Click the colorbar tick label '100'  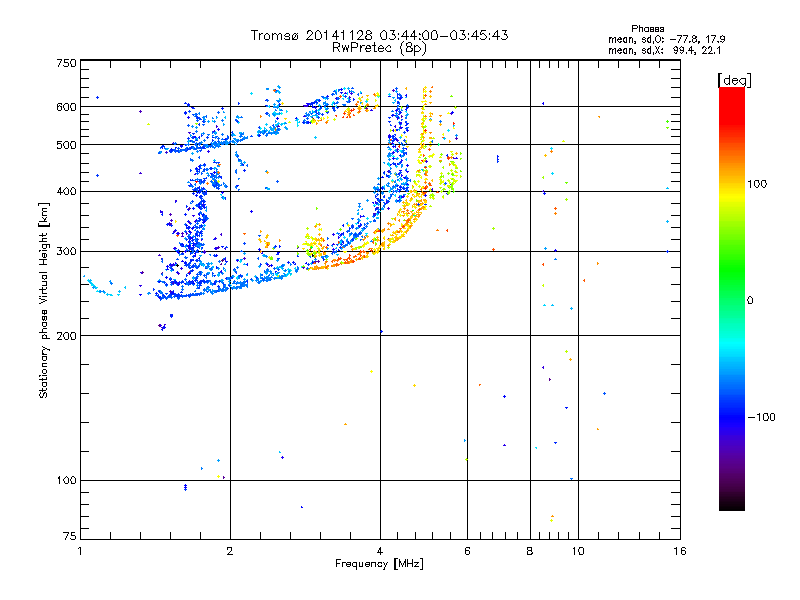point(757,184)
